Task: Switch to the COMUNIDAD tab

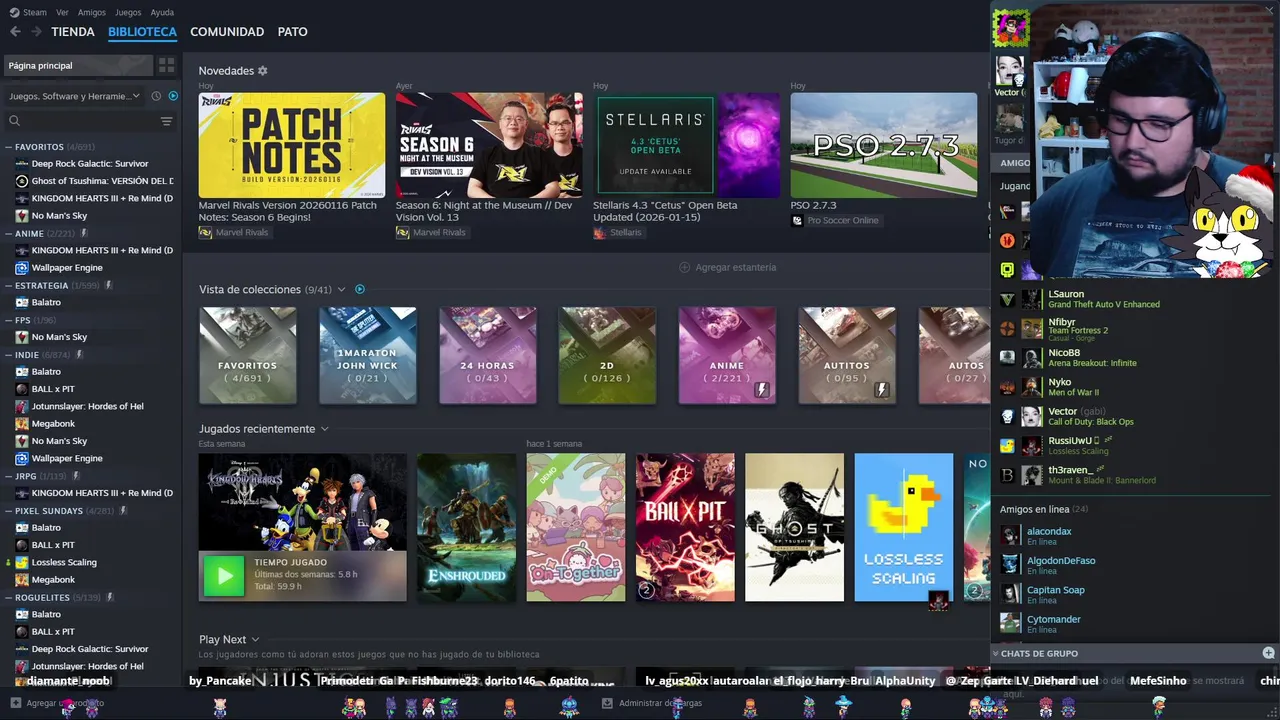Action: pos(227,32)
